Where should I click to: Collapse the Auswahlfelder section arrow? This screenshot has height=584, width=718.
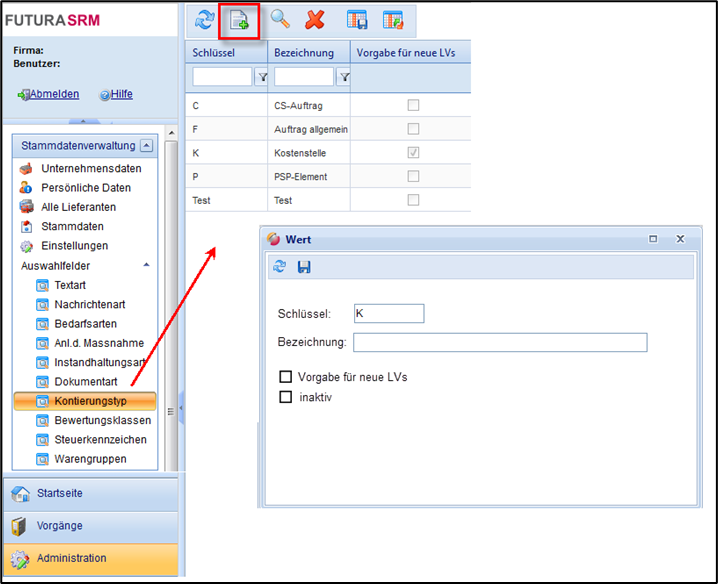pos(147,265)
